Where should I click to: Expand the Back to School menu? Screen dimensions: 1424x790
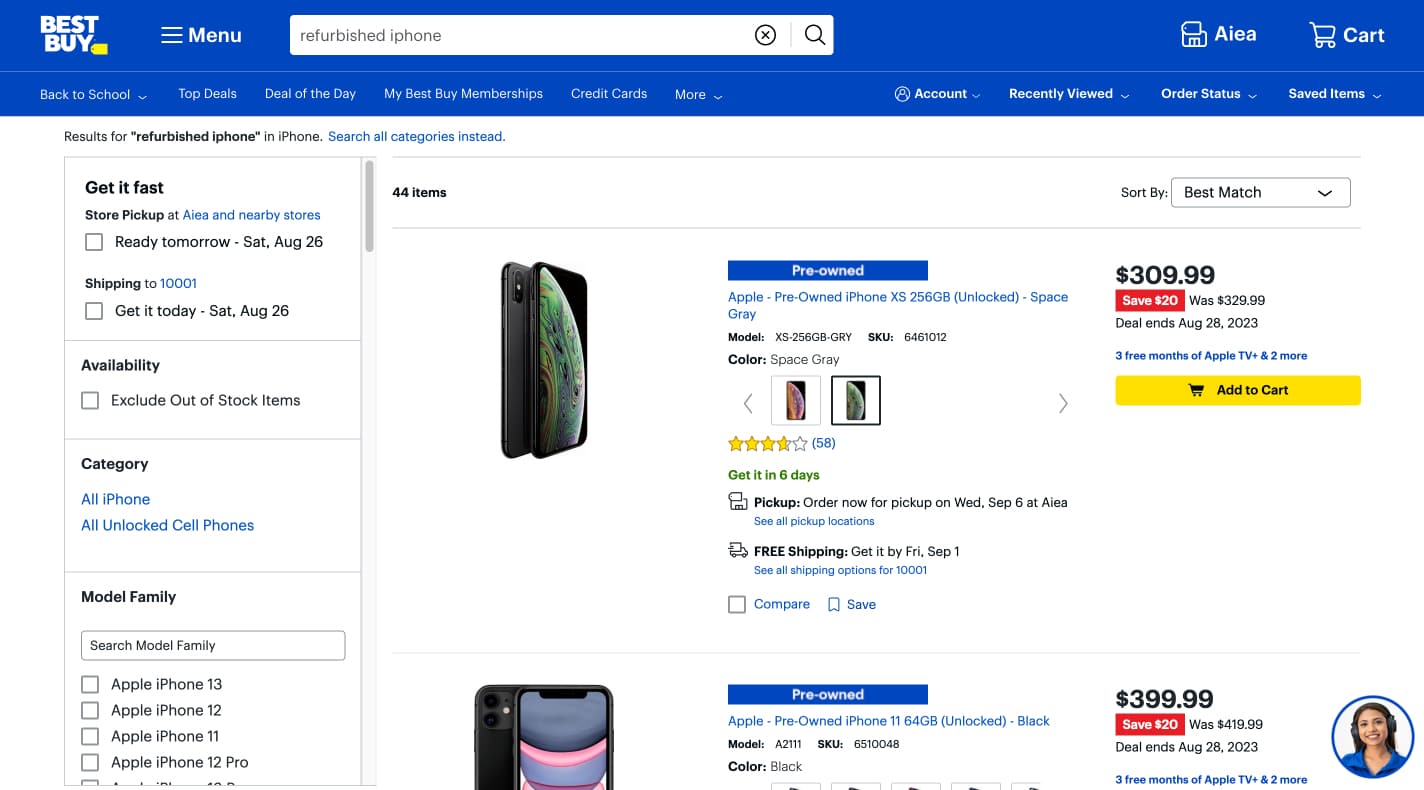tap(93, 95)
